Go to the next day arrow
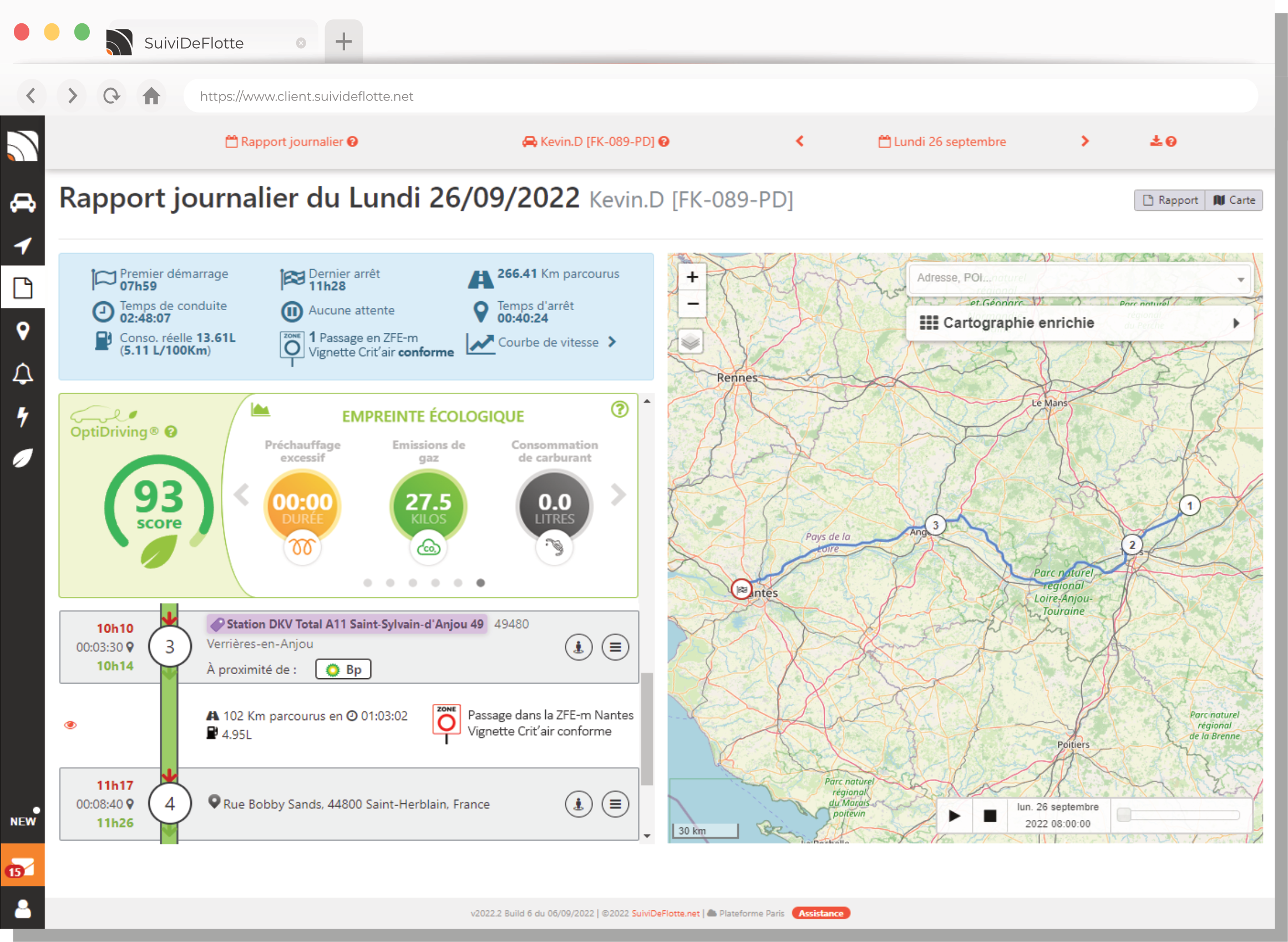The height and width of the screenshot is (942, 1288). [1084, 141]
